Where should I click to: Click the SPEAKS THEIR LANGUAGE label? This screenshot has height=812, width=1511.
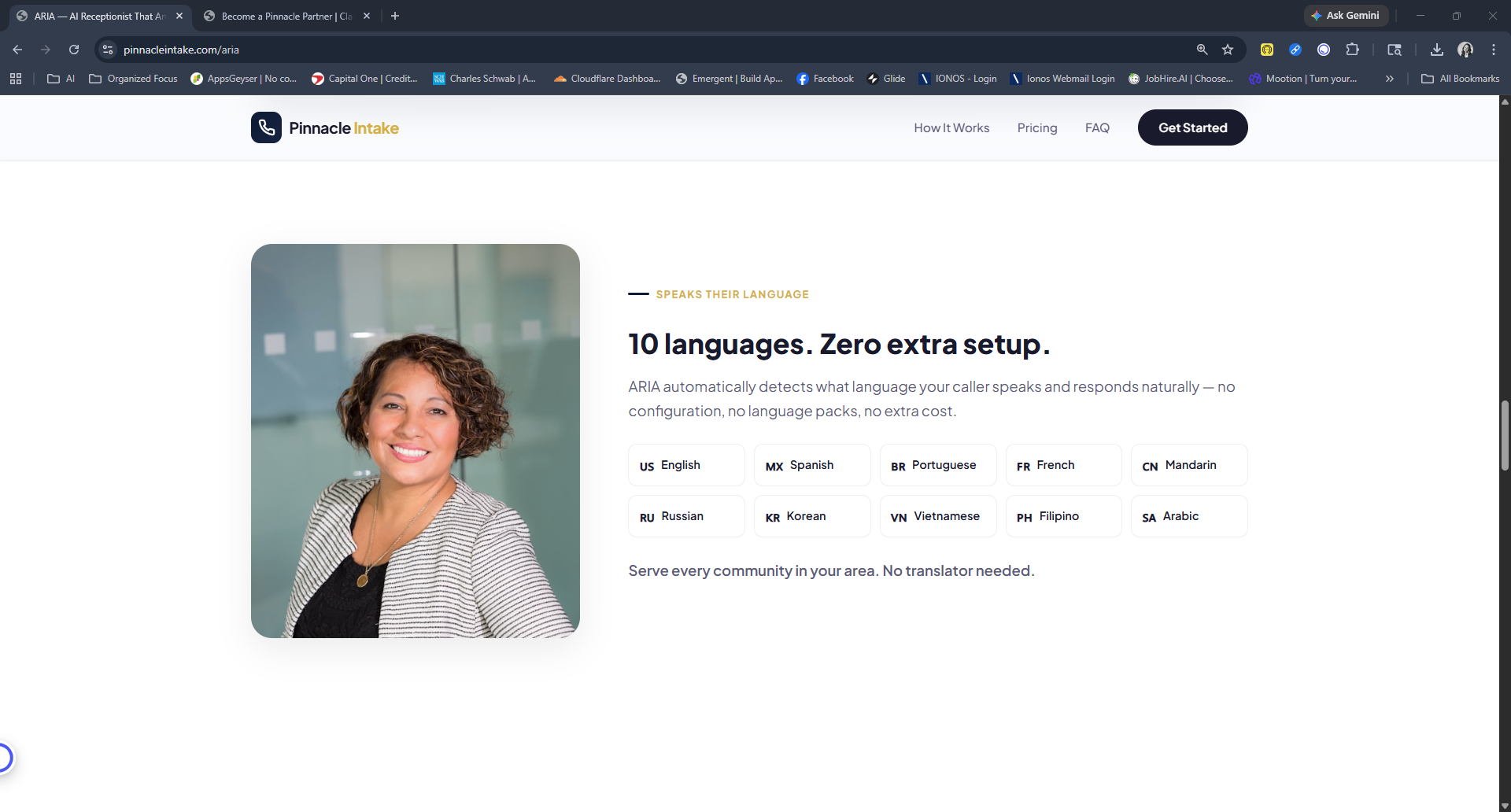732,294
